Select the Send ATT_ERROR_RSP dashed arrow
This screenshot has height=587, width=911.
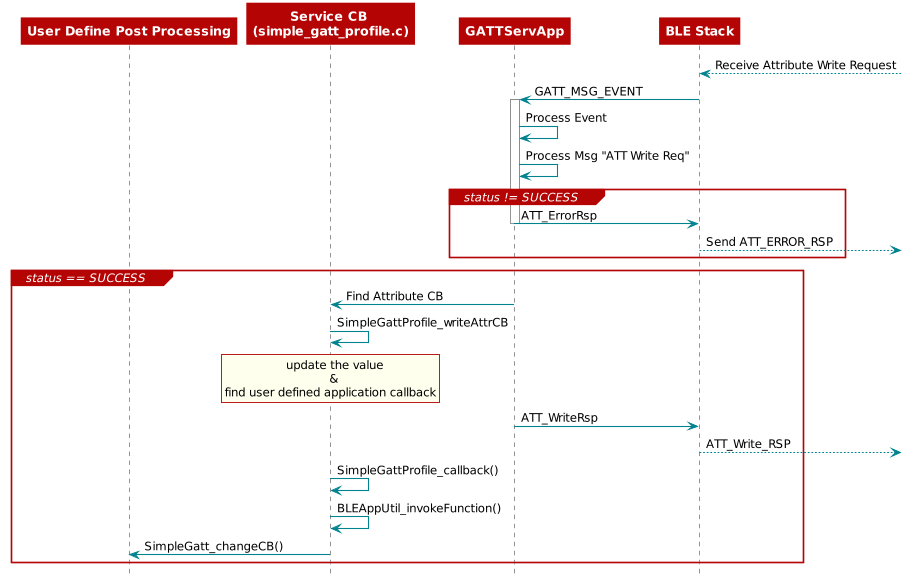(x=800, y=250)
